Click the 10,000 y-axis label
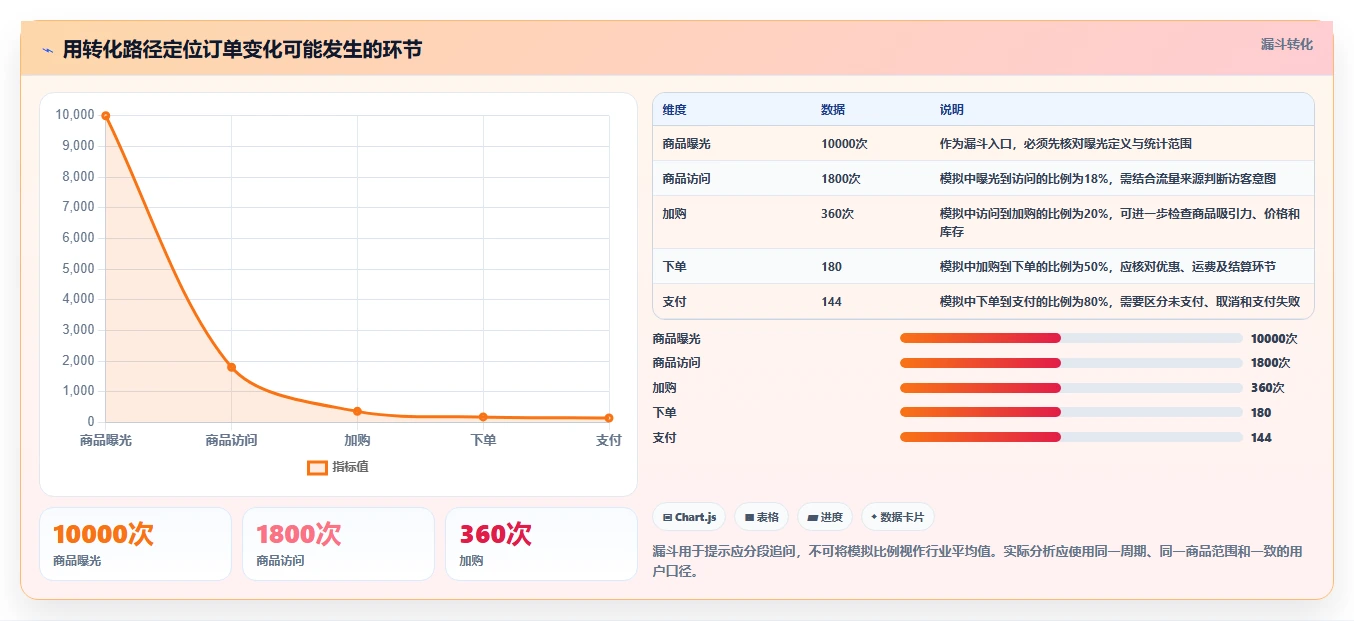Image resolution: width=1354 pixels, height=621 pixels. [x=76, y=115]
